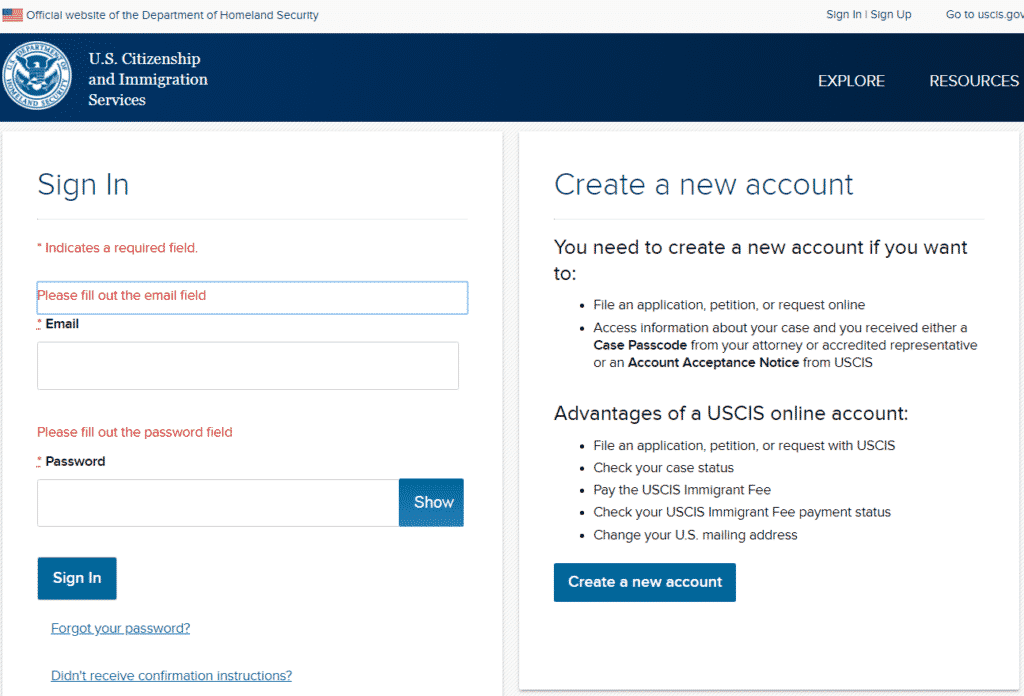
Task: Click 'File an application, petition, or request online' bullet
Action: 729,305
